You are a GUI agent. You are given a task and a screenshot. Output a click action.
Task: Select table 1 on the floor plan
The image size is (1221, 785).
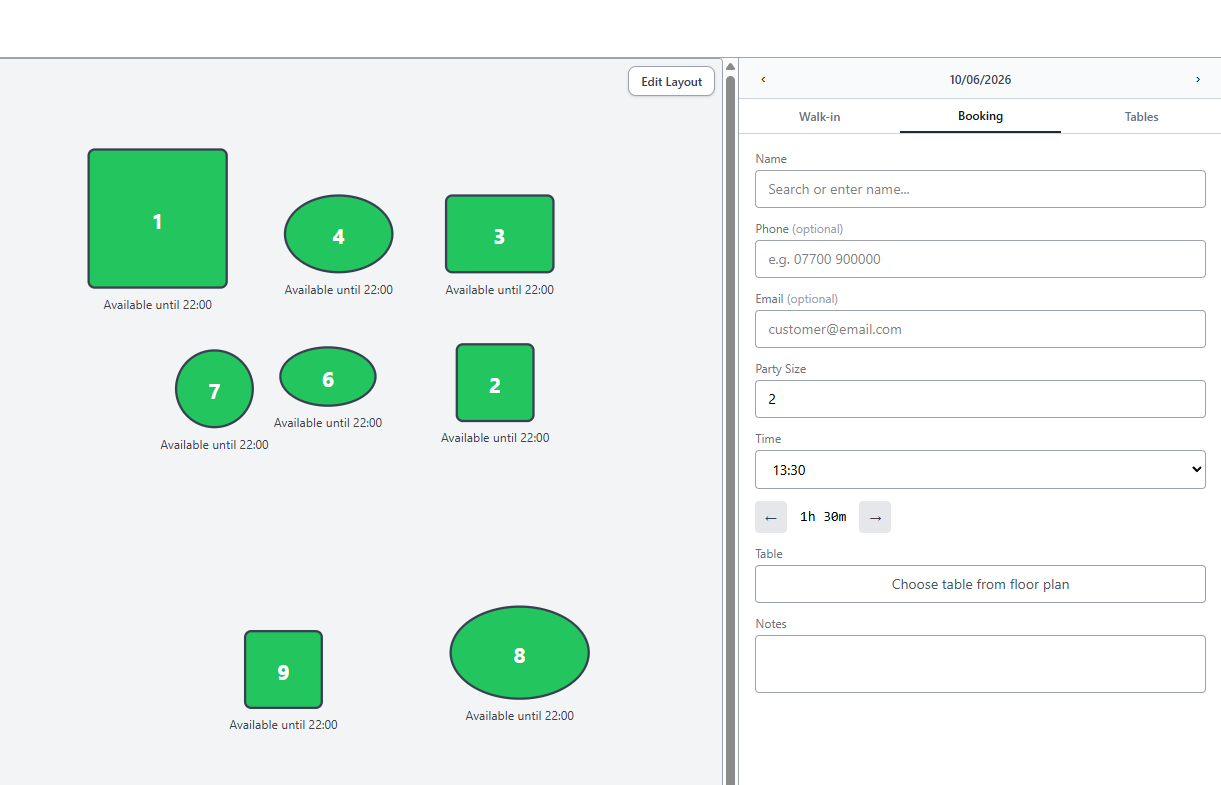(x=158, y=219)
